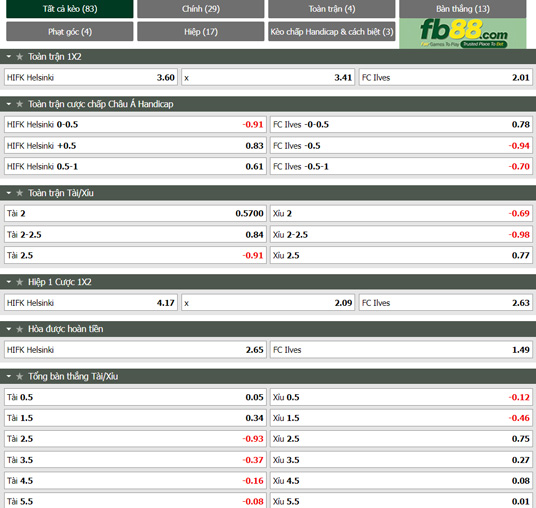Collapse the Toàn trận 1X2 section arrow
The height and width of the screenshot is (508, 536).
pyautogui.click(x=9, y=56)
